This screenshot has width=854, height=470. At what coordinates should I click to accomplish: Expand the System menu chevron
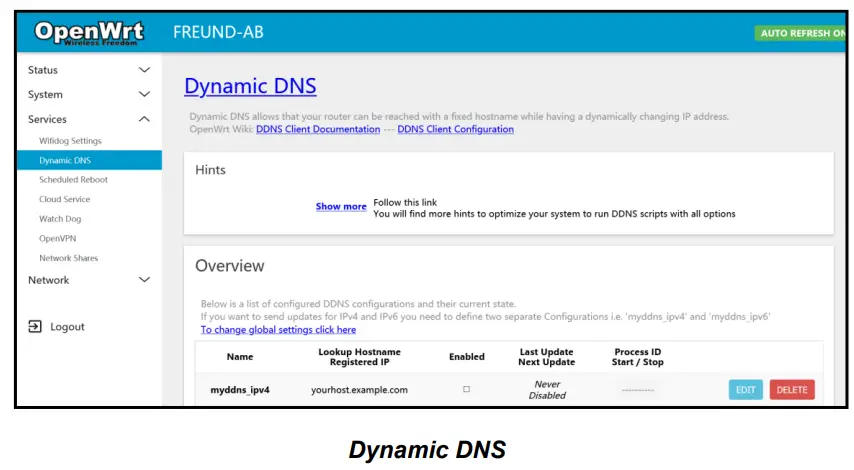click(144, 94)
